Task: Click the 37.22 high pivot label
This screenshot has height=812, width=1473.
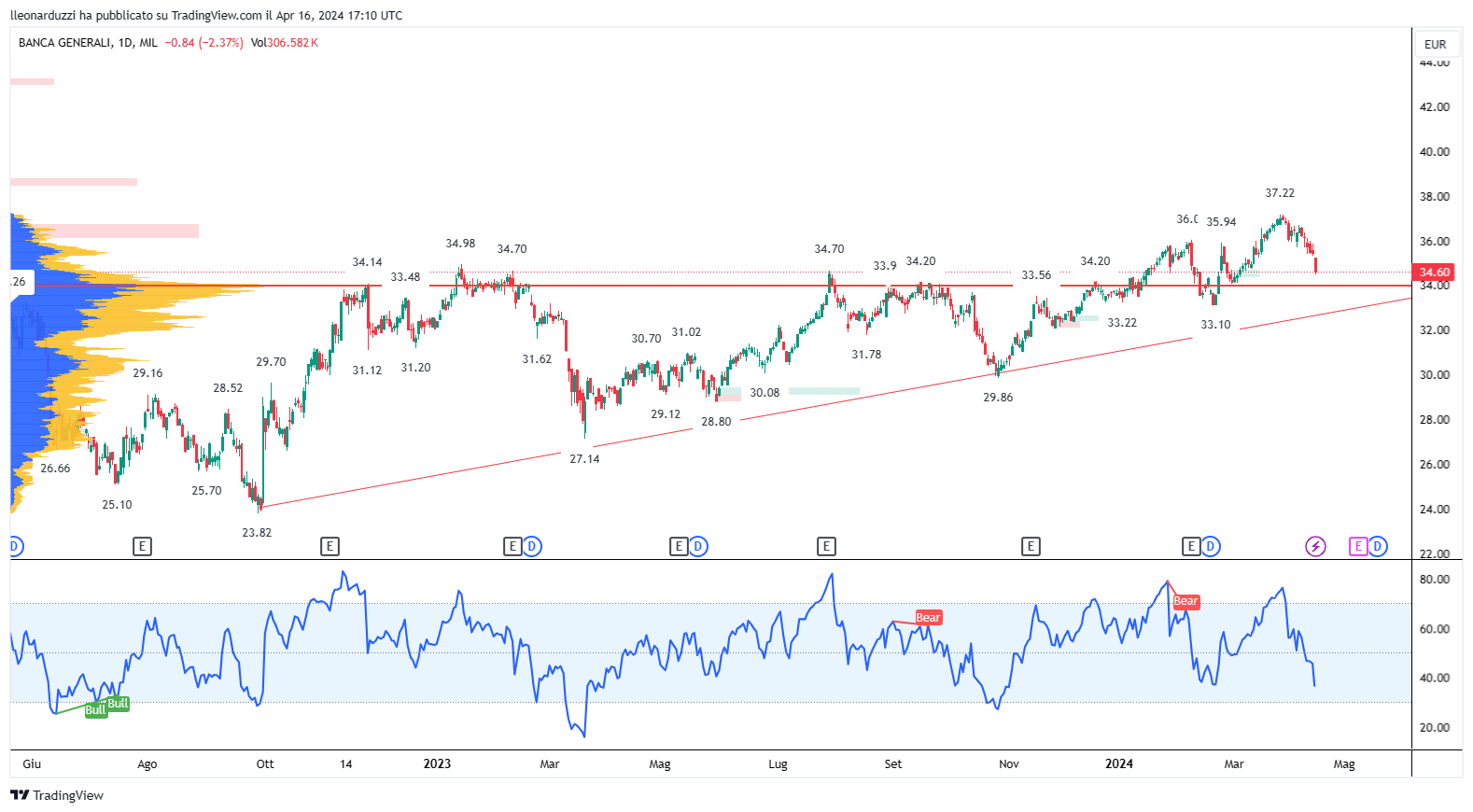Action: tap(1280, 193)
